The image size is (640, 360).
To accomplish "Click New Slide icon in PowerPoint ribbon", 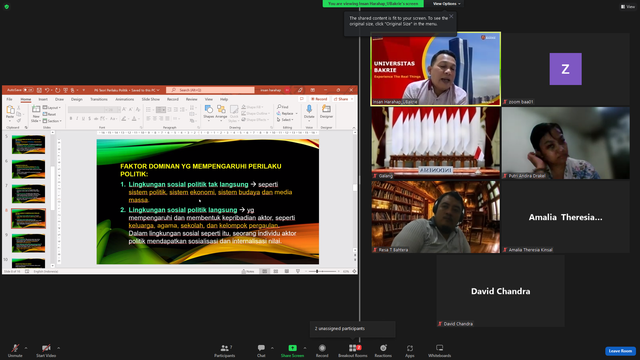I will click(36, 109).
